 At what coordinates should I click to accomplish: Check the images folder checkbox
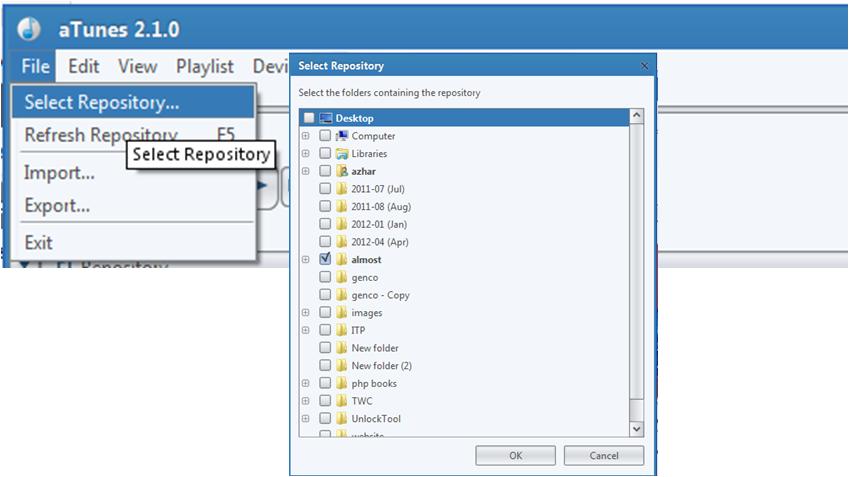coord(325,312)
